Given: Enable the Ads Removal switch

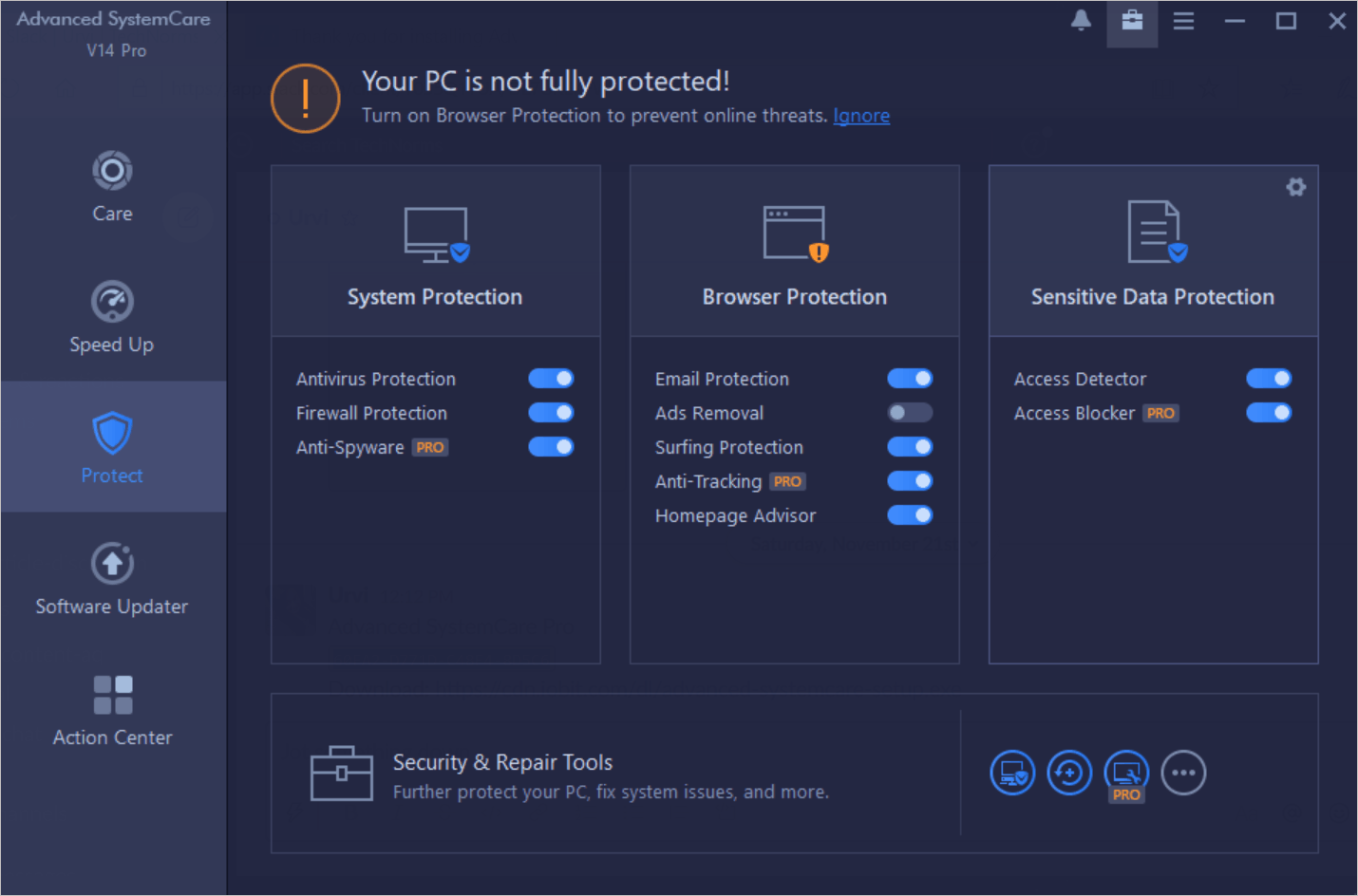Looking at the screenshot, I should tap(910, 413).
